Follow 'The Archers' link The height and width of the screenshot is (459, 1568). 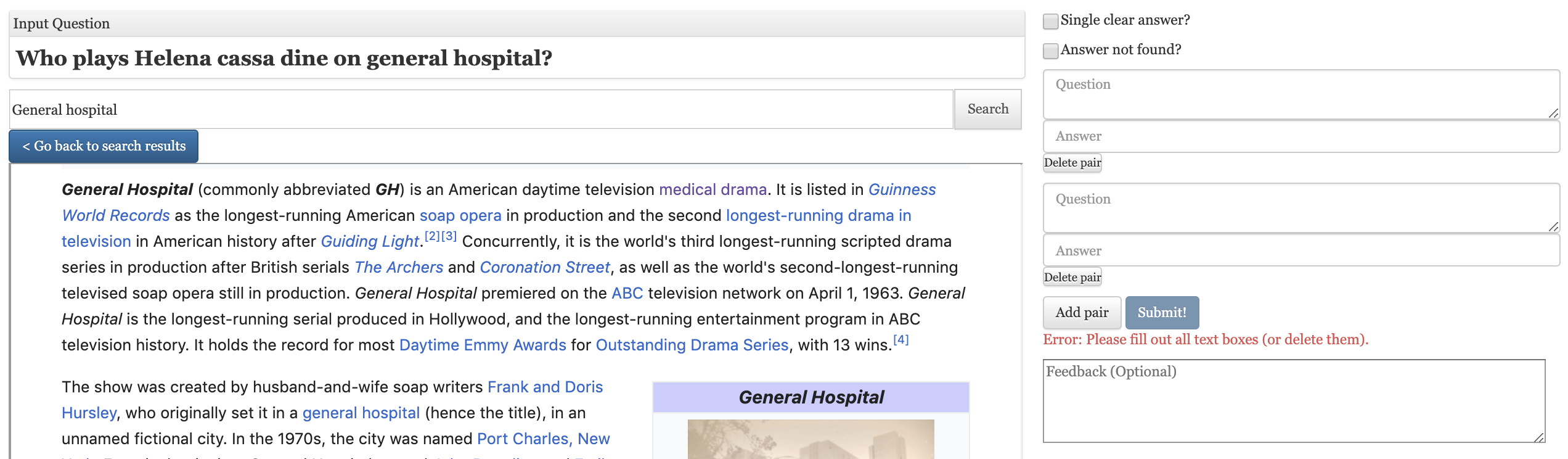[x=399, y=267]
